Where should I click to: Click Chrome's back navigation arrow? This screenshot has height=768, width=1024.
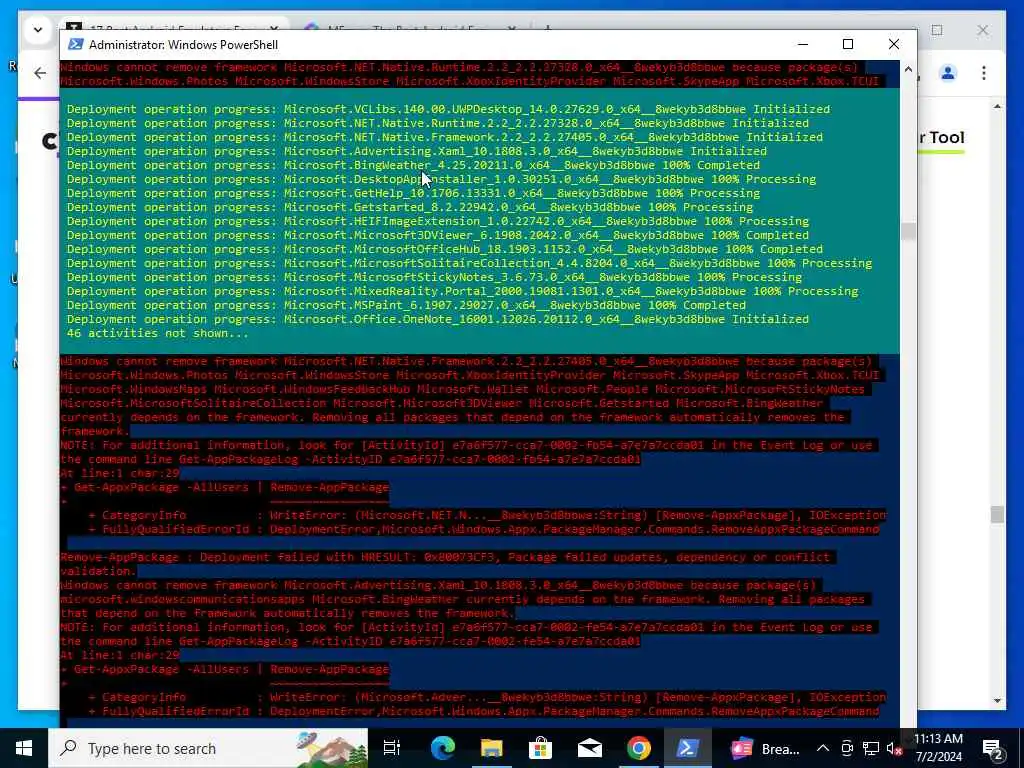click(40, 73)
